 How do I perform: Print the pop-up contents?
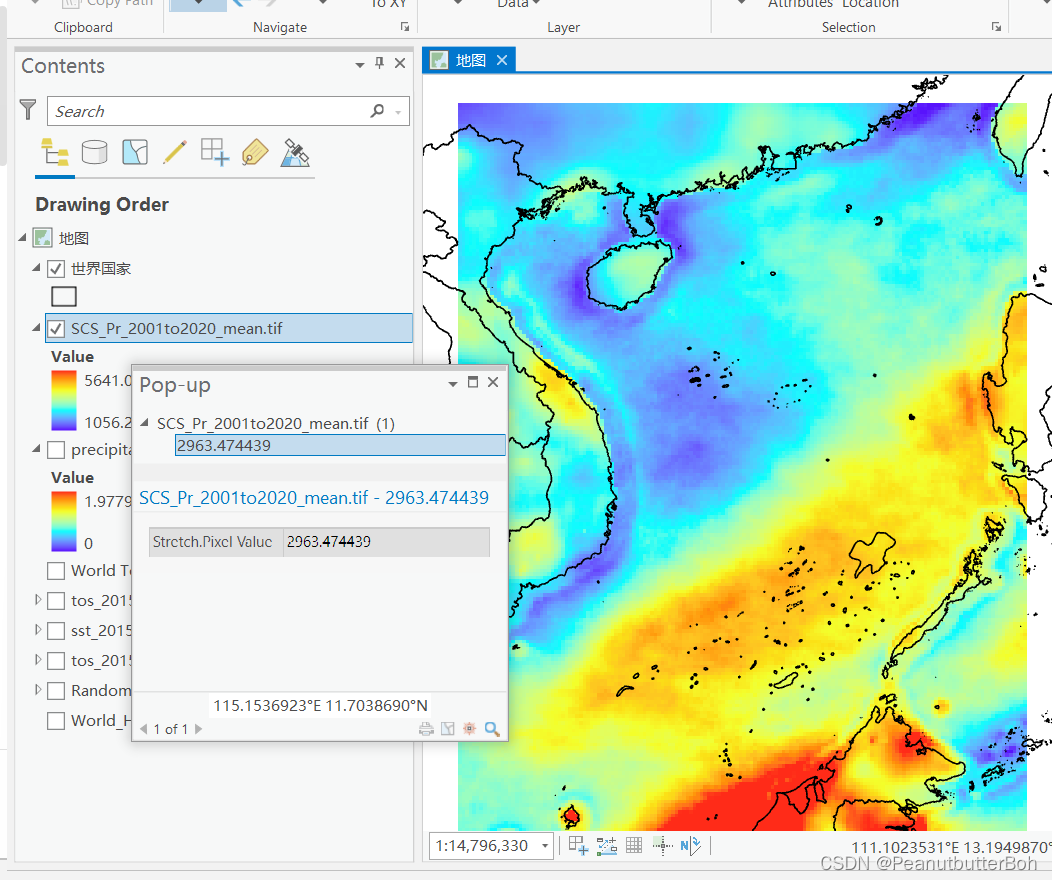click(426, 728)
